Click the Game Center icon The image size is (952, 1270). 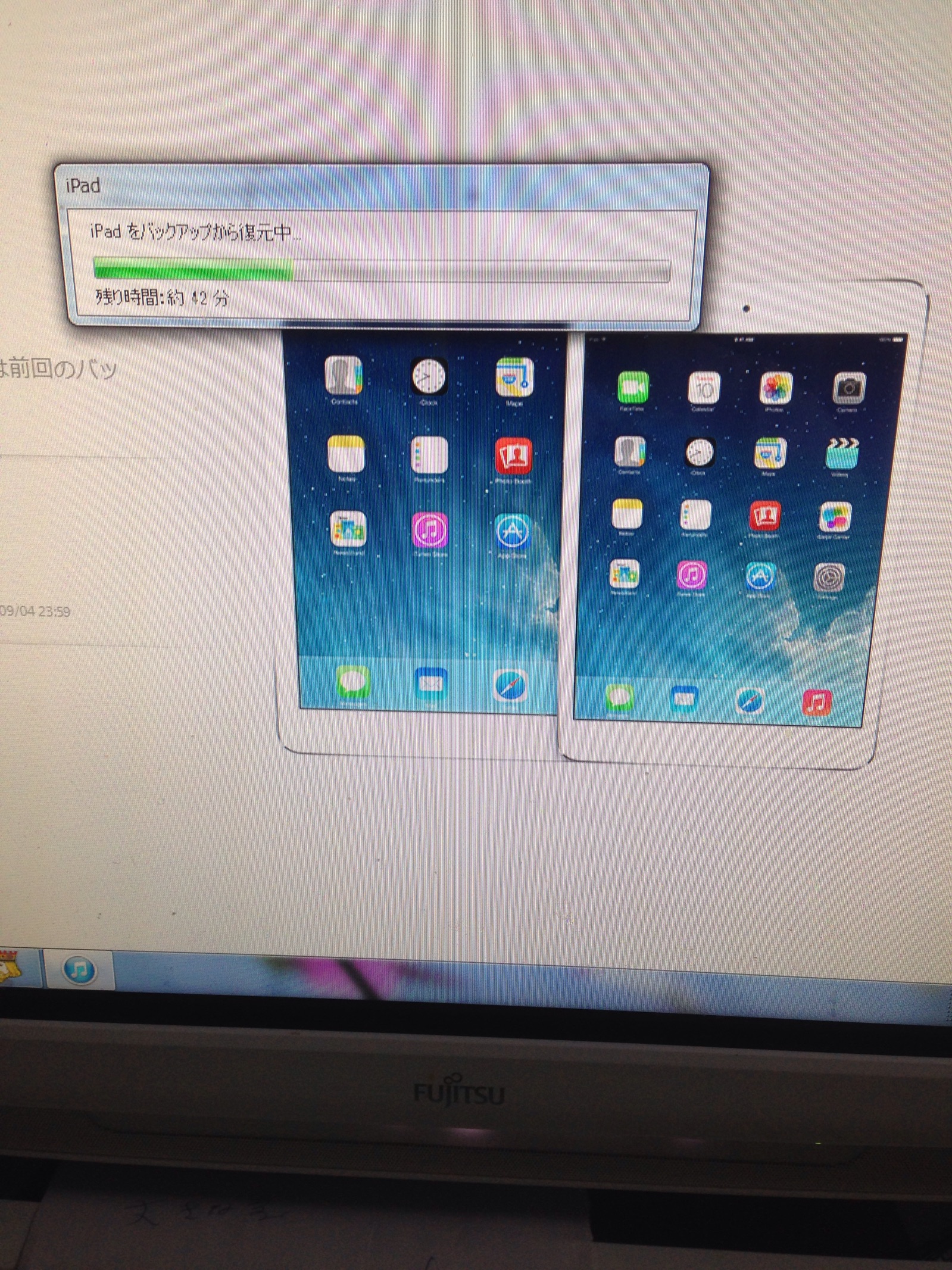click(x=835, y=517)
